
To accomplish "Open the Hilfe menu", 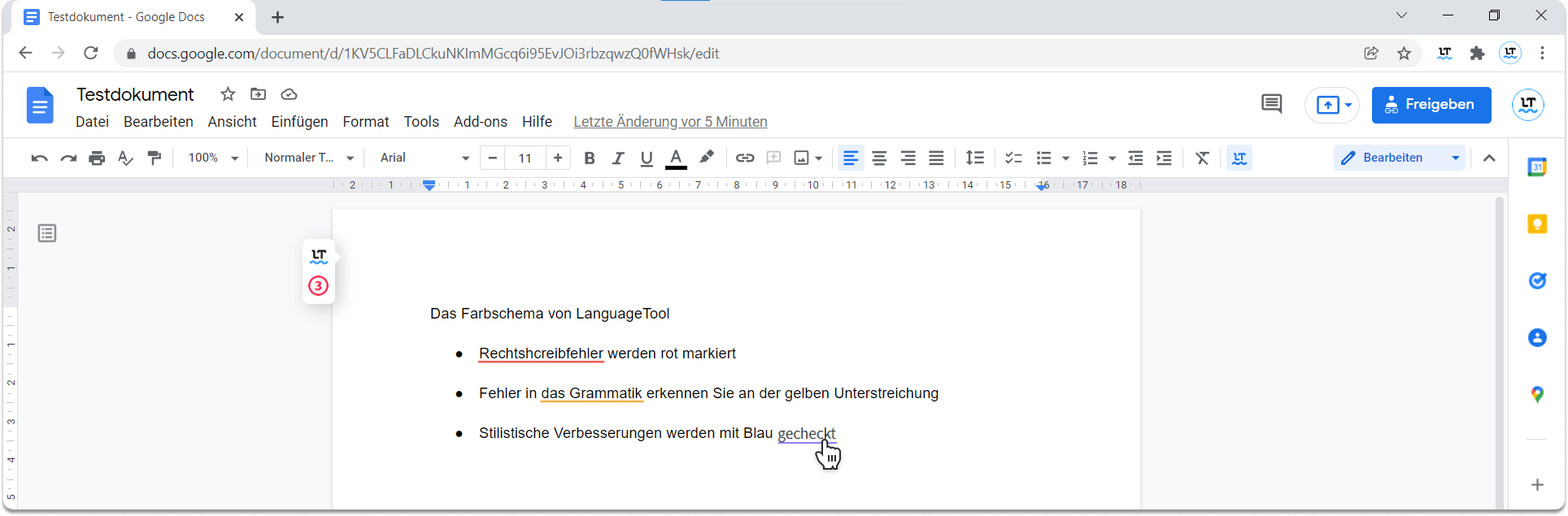I will 537,121.
